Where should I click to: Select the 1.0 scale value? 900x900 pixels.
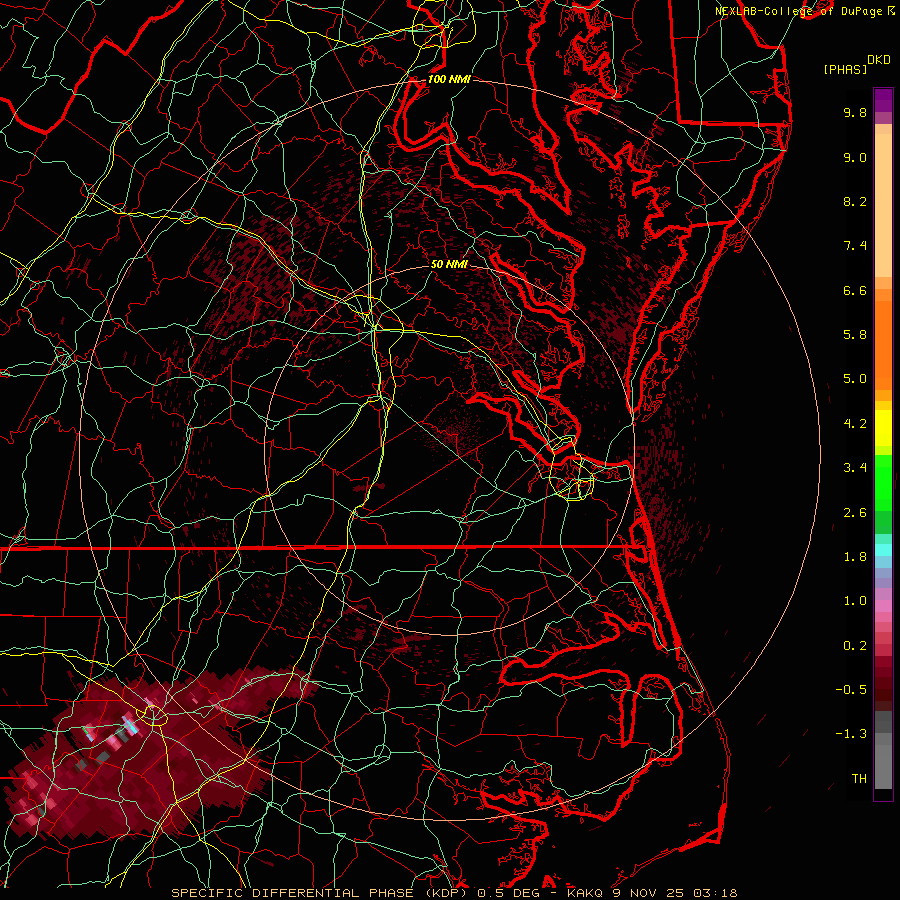click(x=855, y=601)
